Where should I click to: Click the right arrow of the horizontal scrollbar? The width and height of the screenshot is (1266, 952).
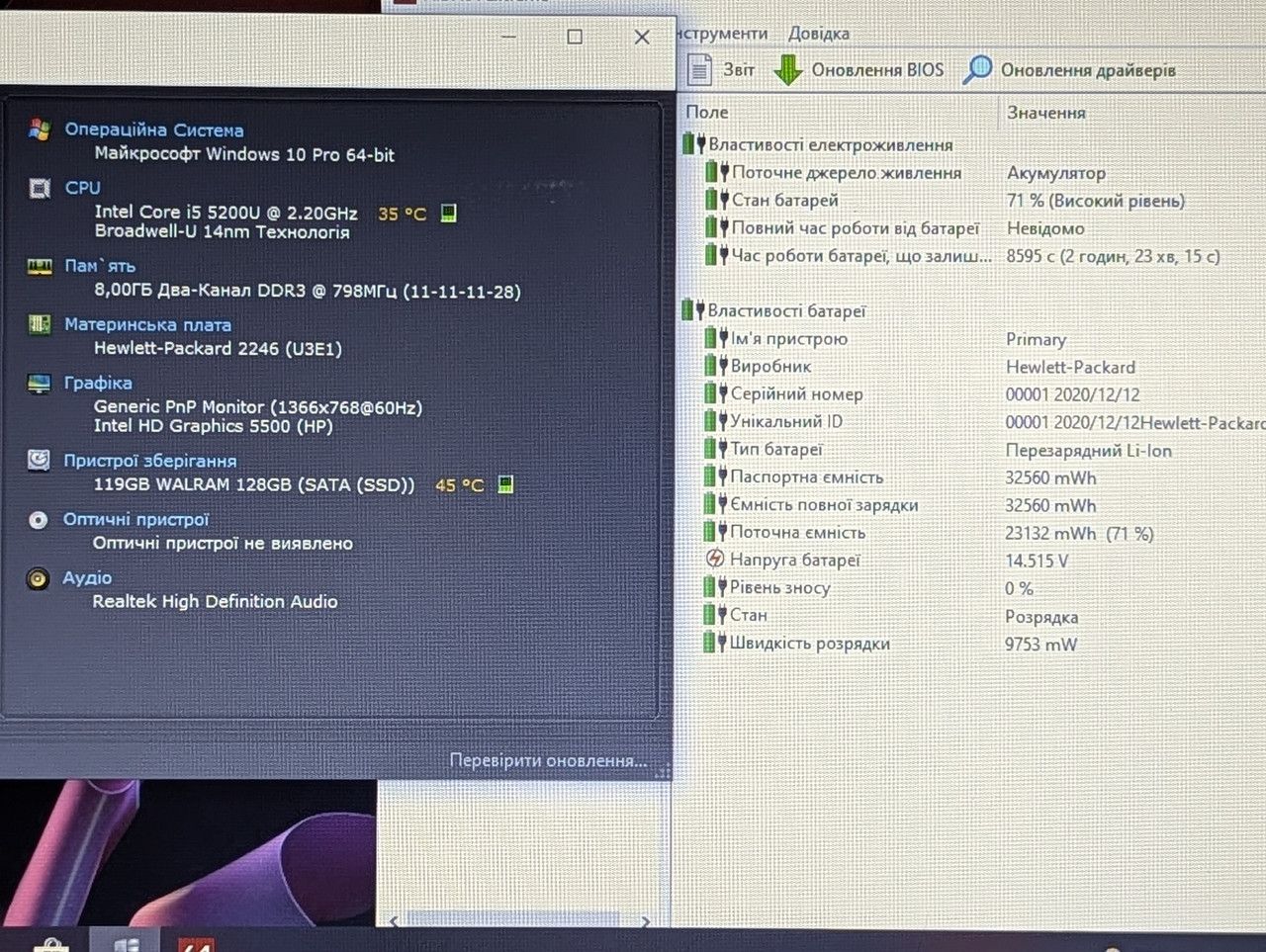click(645, 921)
